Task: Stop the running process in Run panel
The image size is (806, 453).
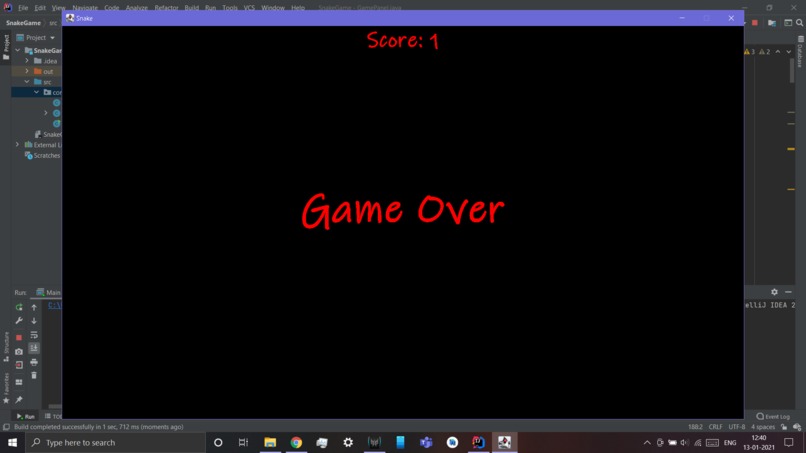Action: pos(19,337)
